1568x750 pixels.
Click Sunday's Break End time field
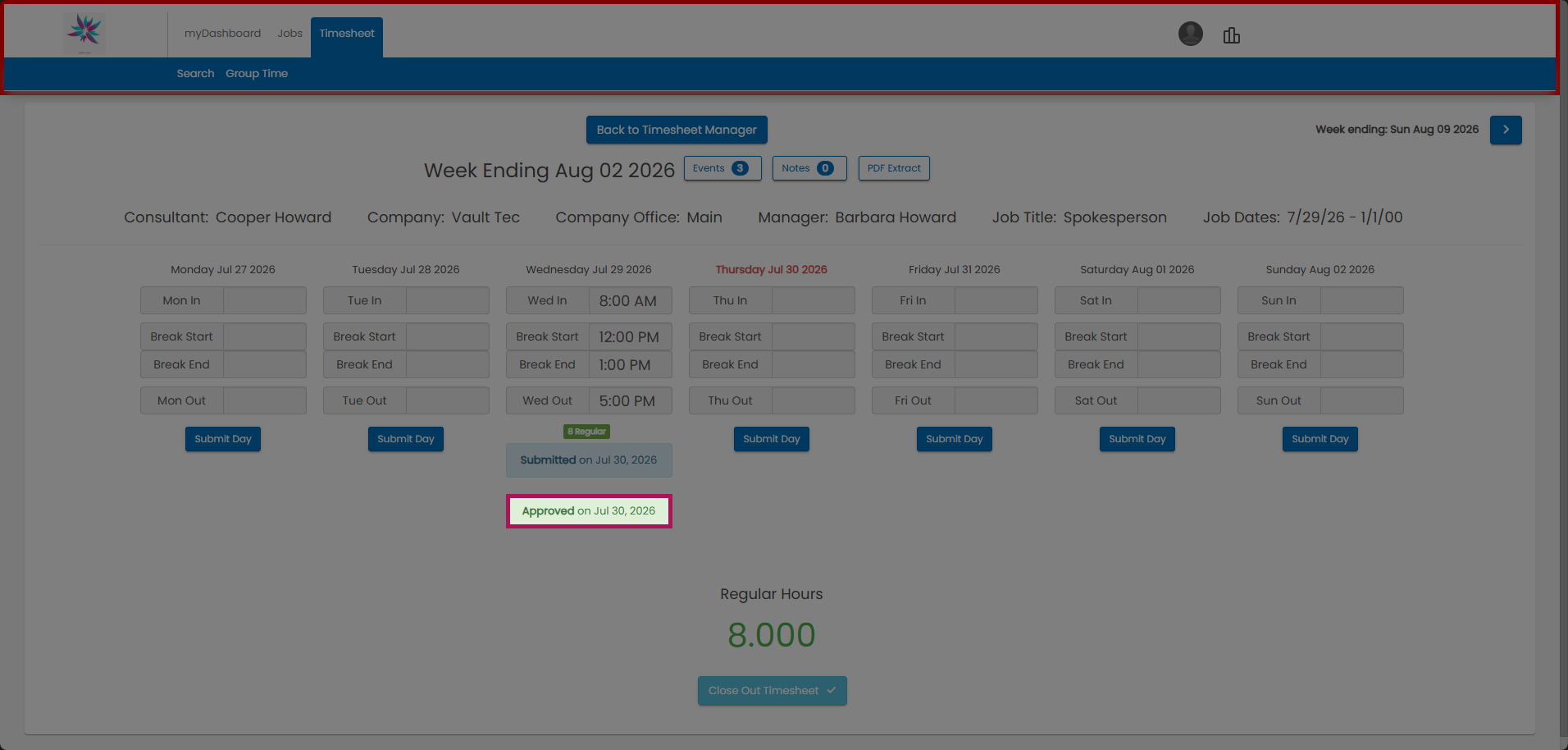(1361, 364)
